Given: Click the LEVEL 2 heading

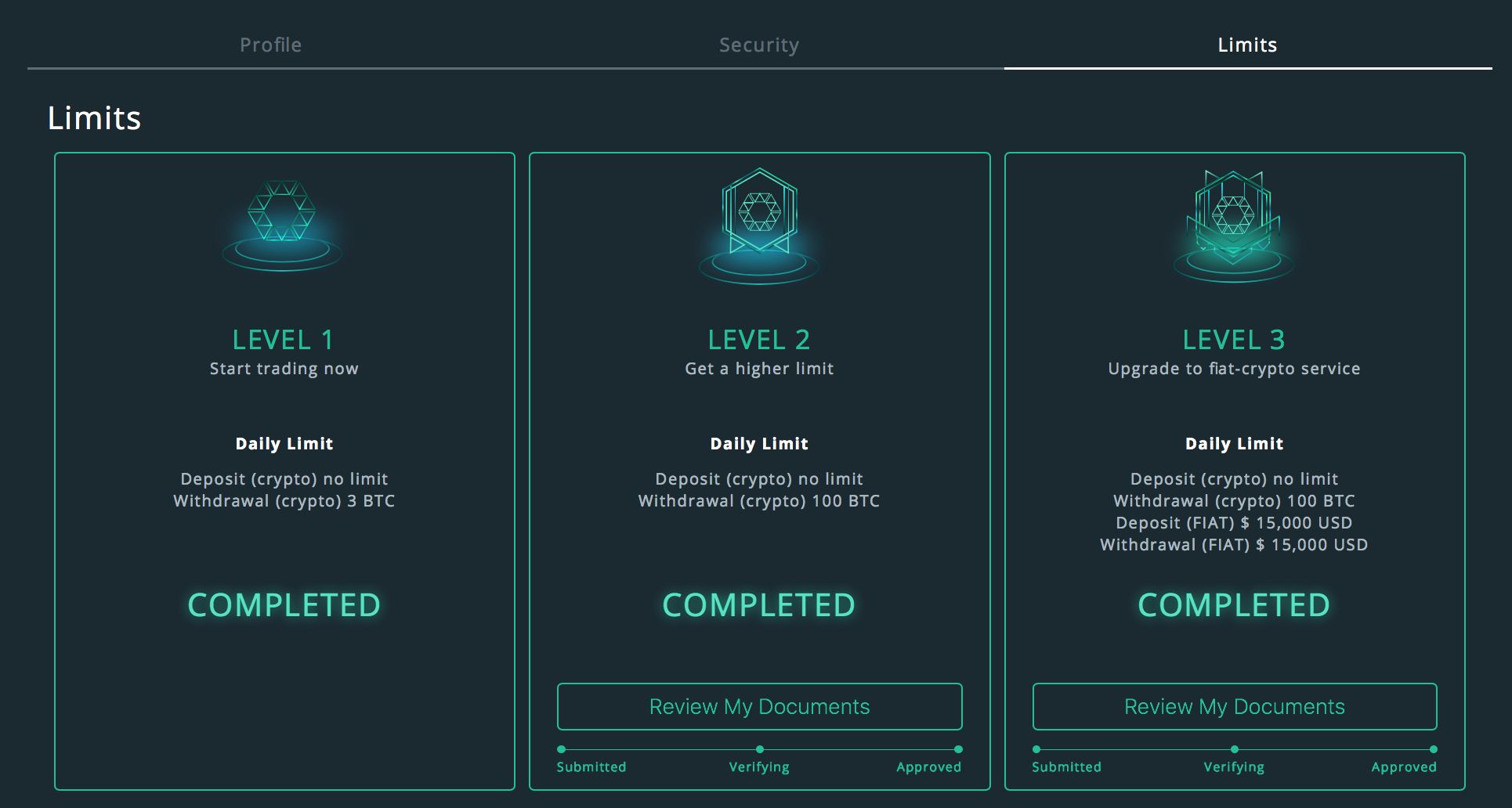Looking at the screenshot, I should tap(759, 340).
